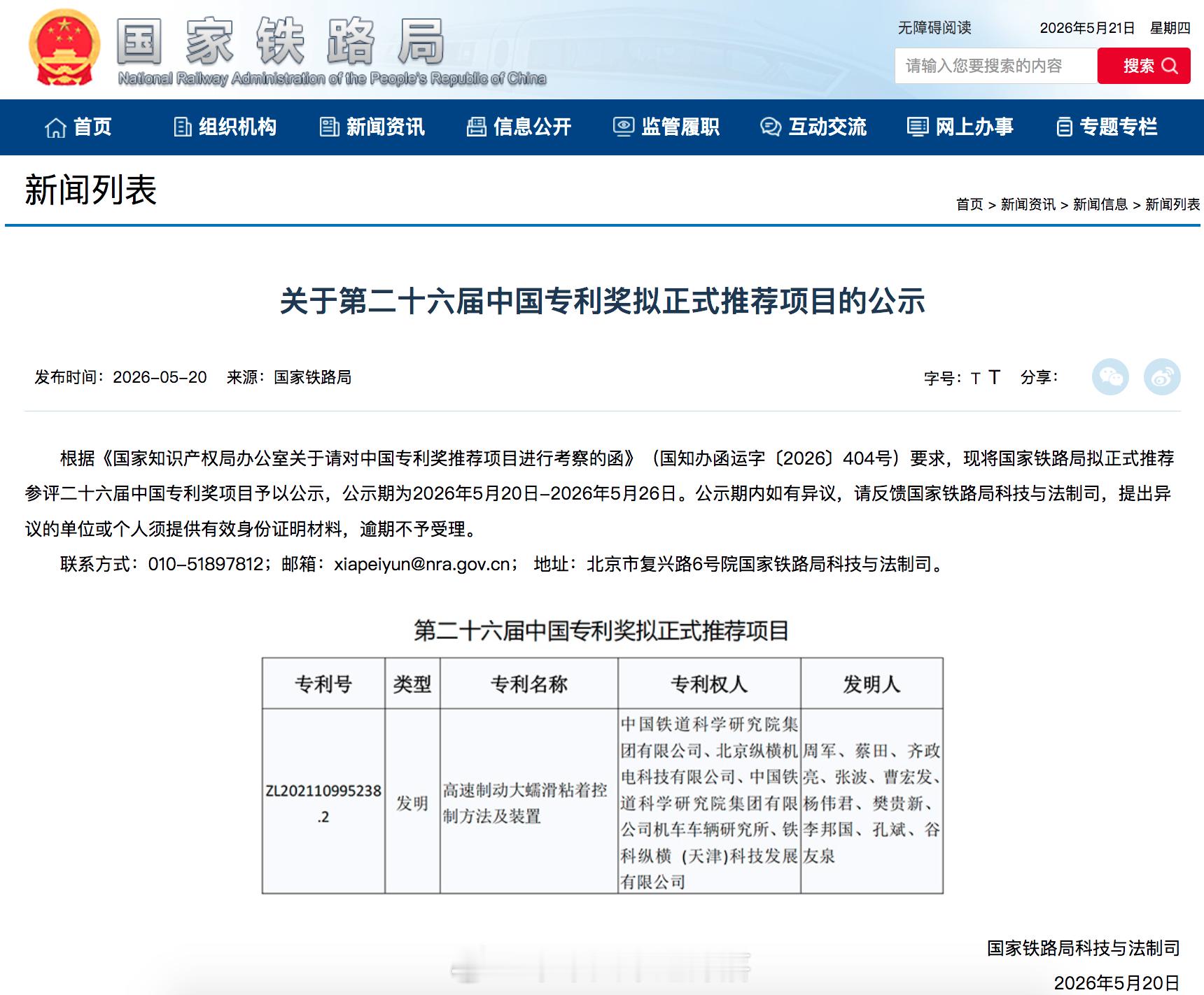Click the 专利号 column header
This screenshot has height=995, width=1204.
coord(323,684)
